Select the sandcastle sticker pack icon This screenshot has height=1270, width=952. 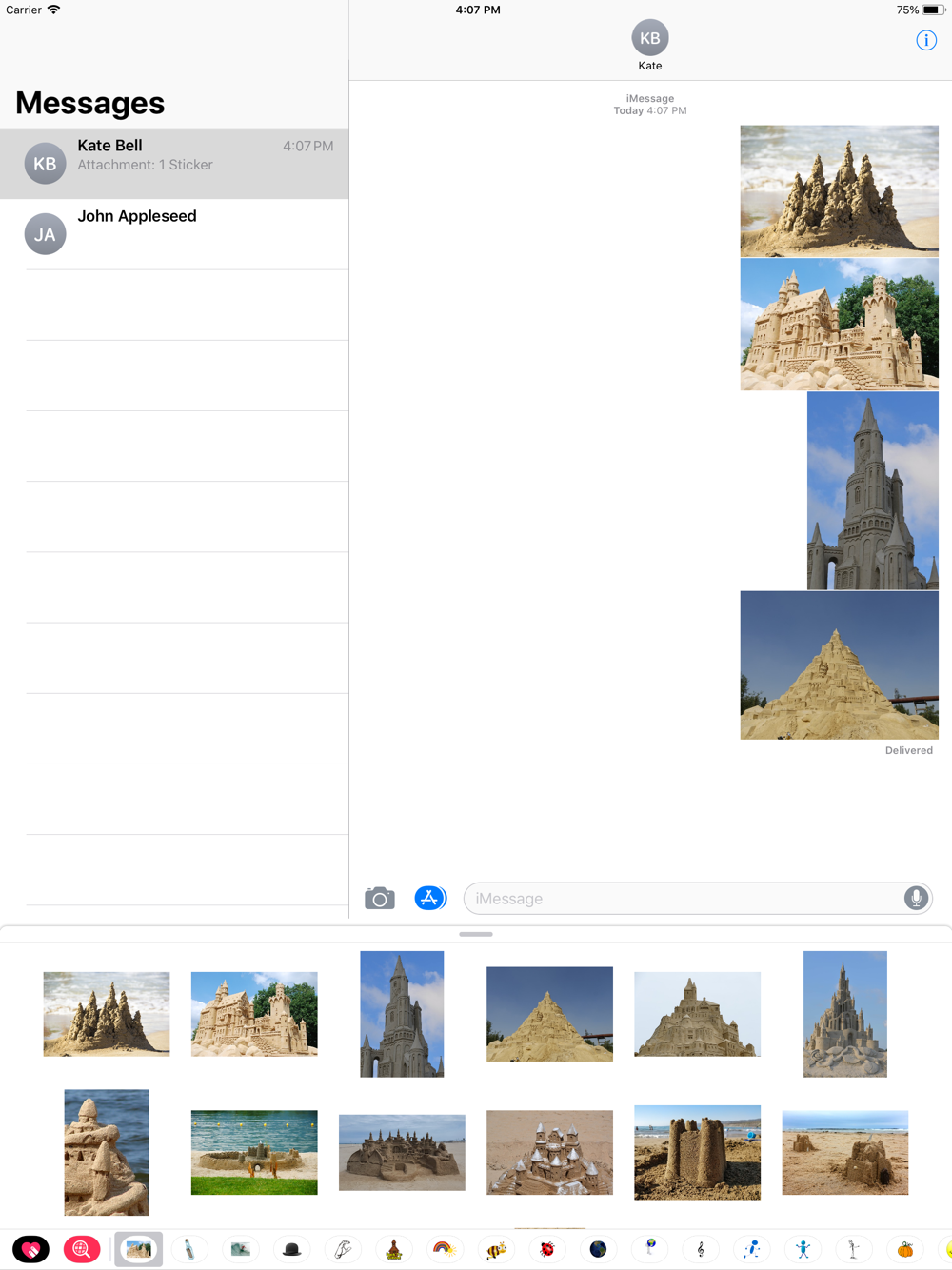pos(139,1249)
